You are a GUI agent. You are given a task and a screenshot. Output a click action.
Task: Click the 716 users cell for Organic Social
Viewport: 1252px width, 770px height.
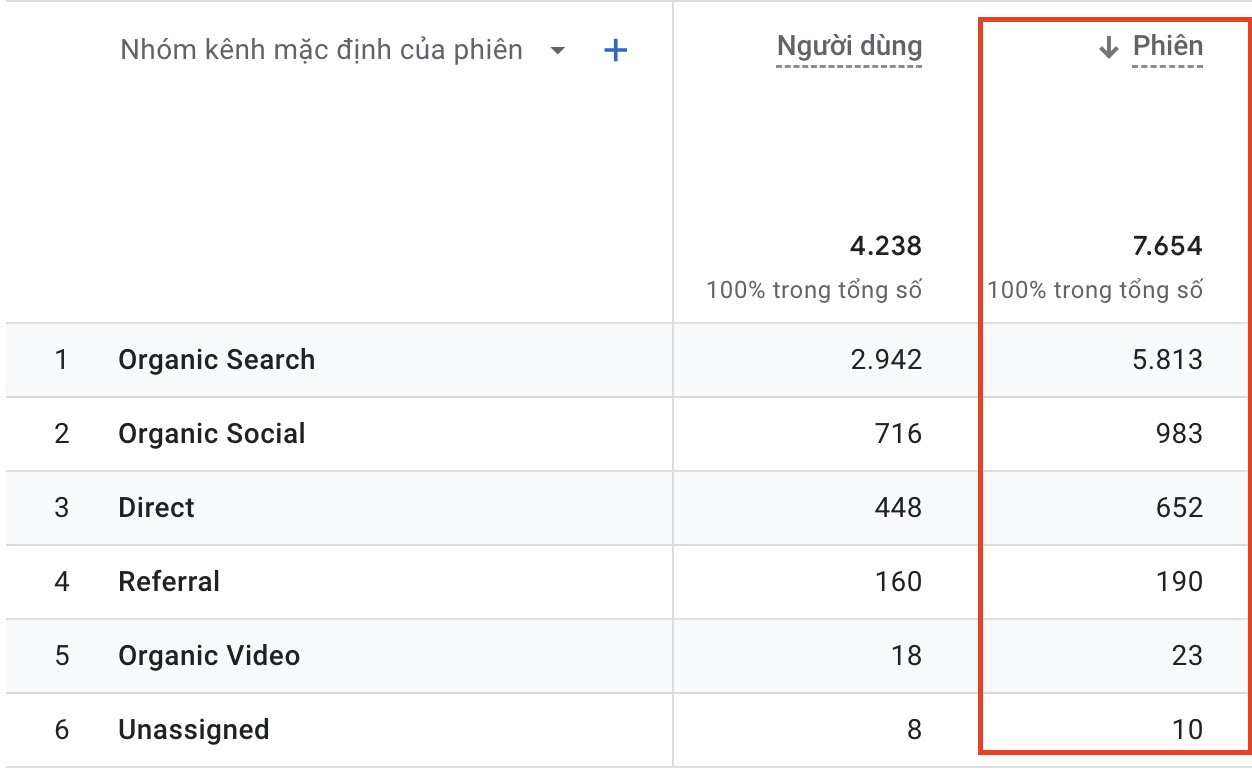click(897, 434)
